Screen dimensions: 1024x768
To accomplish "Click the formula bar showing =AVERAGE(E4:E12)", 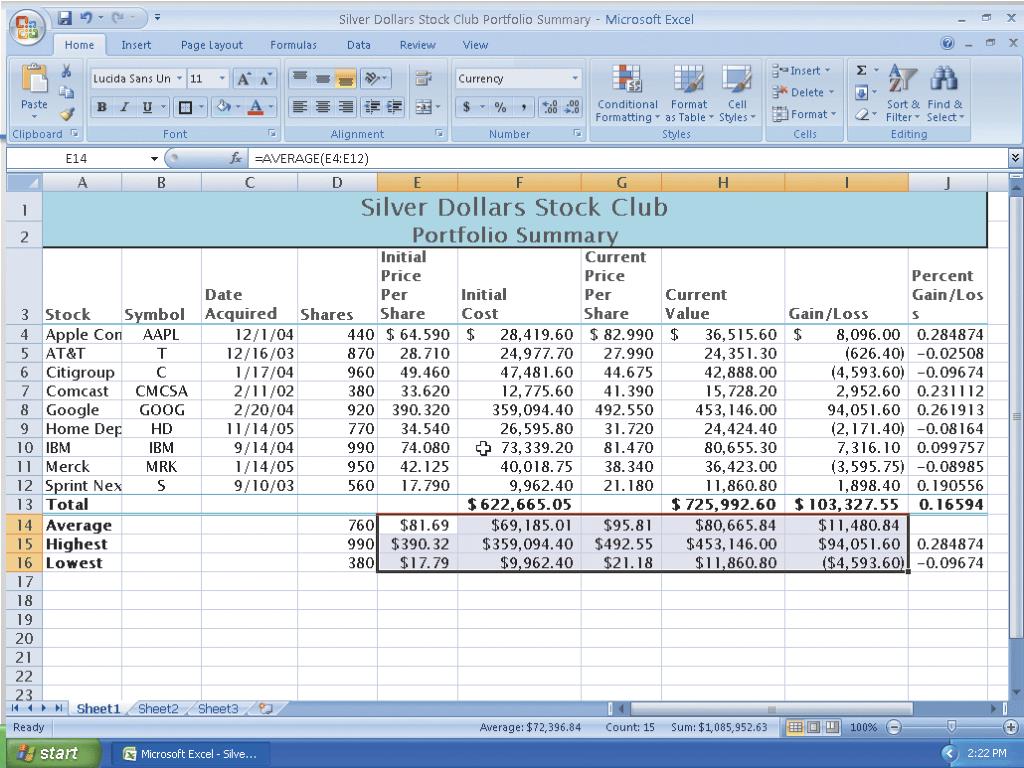I will (x=630, y=159).
